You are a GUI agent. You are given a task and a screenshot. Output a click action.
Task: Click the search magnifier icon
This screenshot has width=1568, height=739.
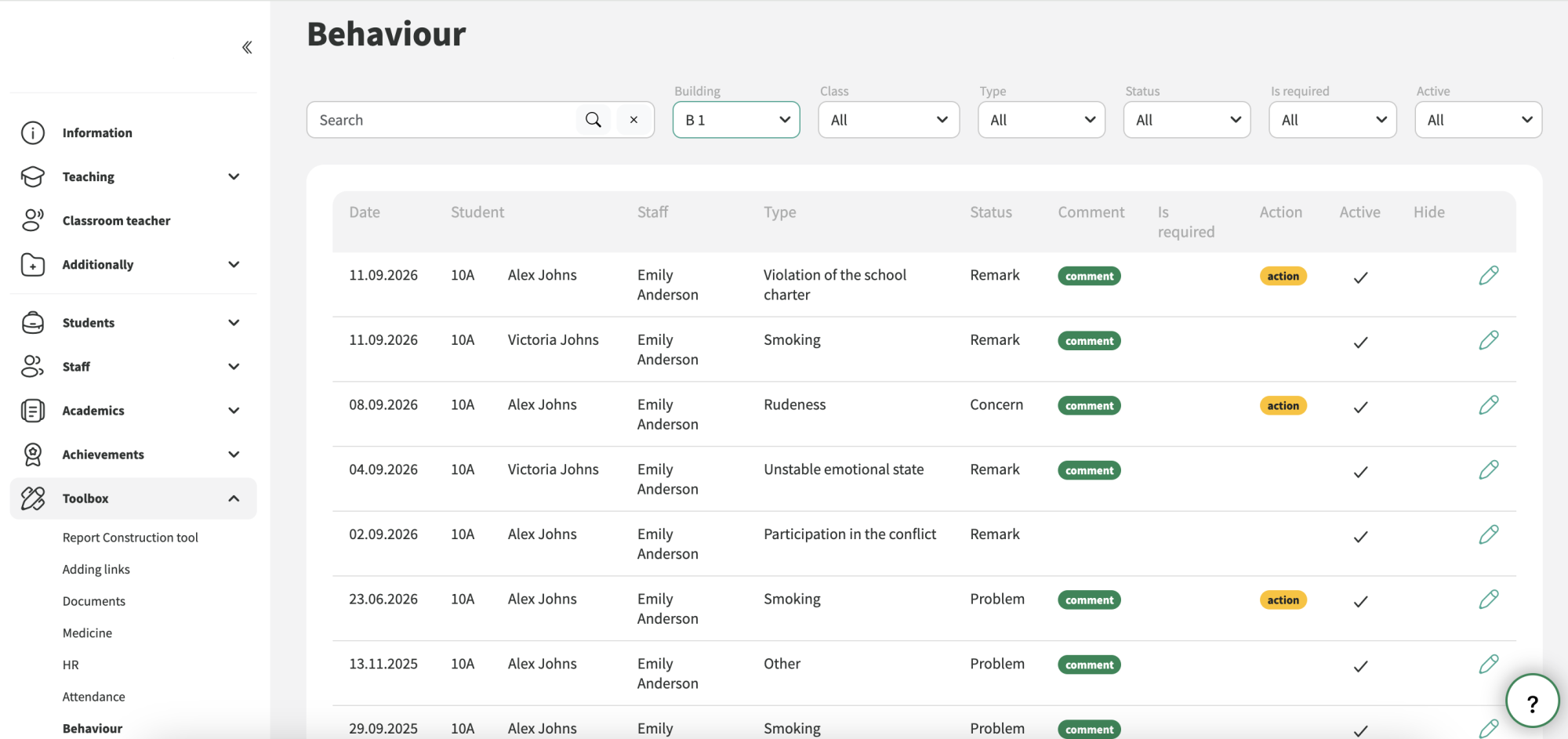click(x=593, y=120)
